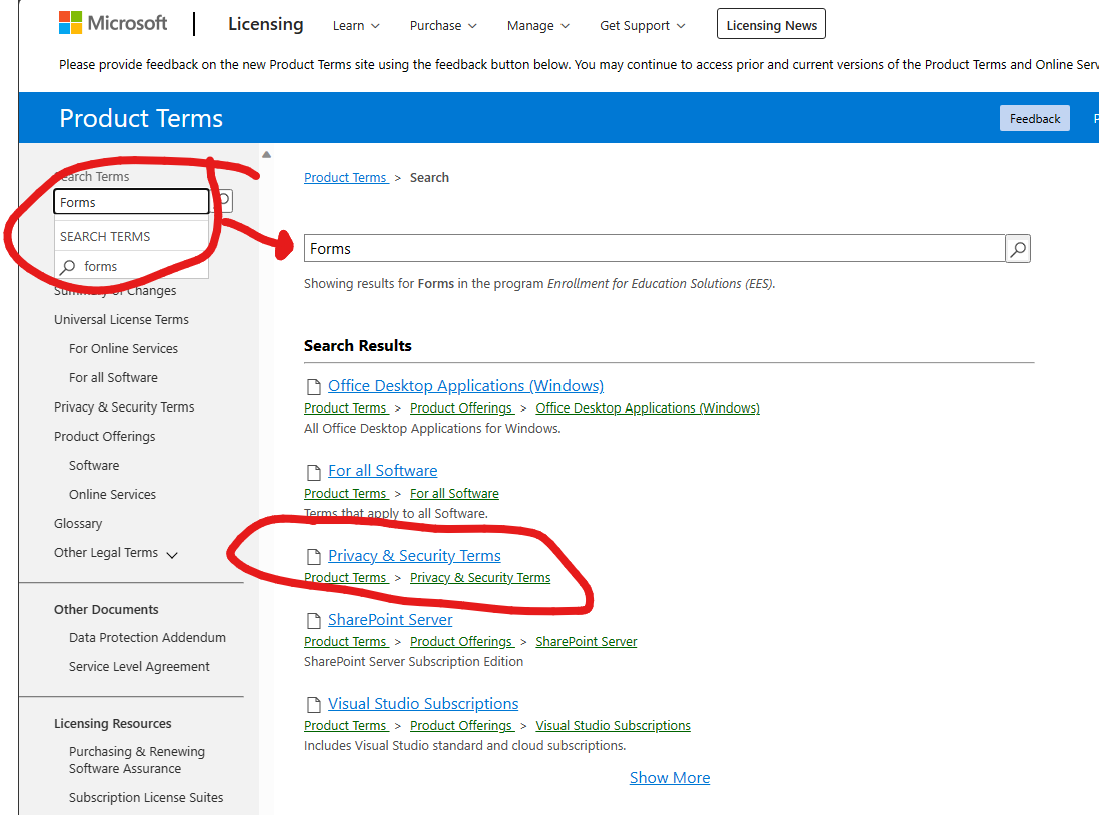Select Glossary in the sidebar

click(78, 523)
